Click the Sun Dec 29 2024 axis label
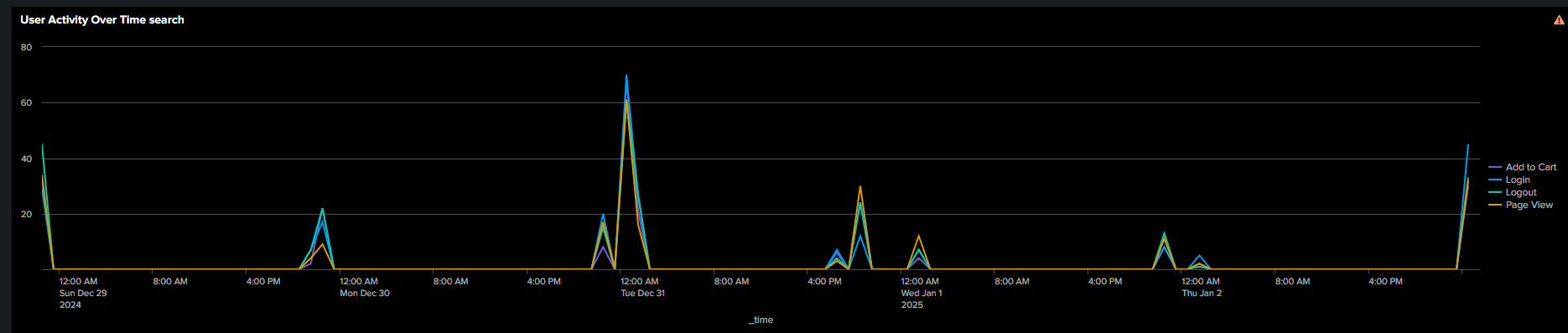 coord(83,294)
